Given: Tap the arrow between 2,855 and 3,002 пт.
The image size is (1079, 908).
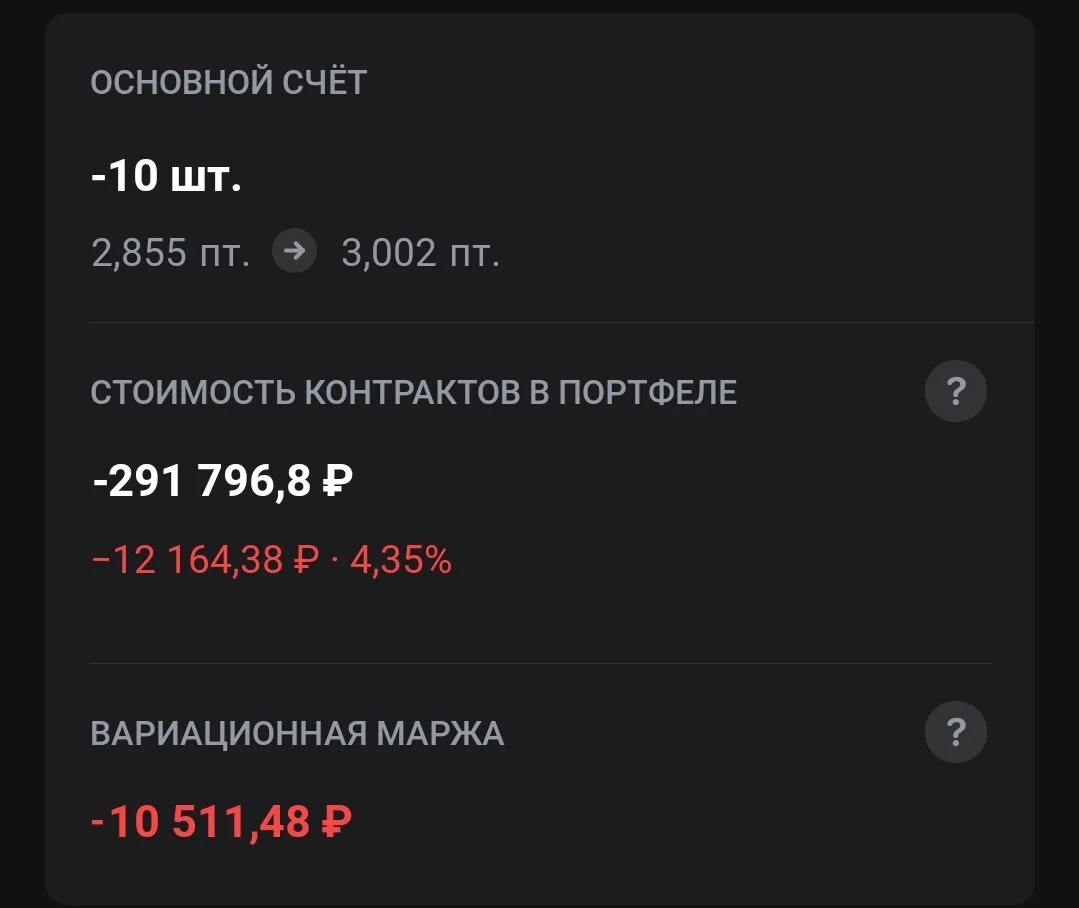Looking at the screenshot, I should (x=295, y=251).
